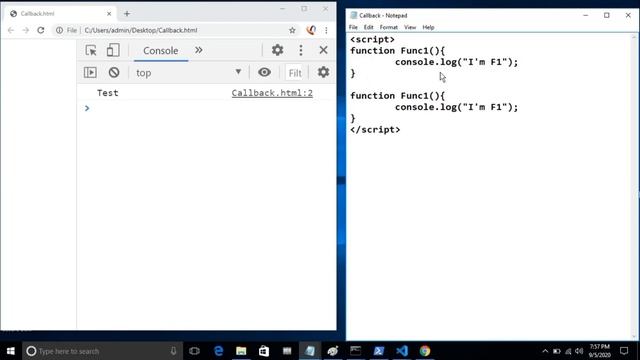Open the Notepad Edit menu

[369, 27]
